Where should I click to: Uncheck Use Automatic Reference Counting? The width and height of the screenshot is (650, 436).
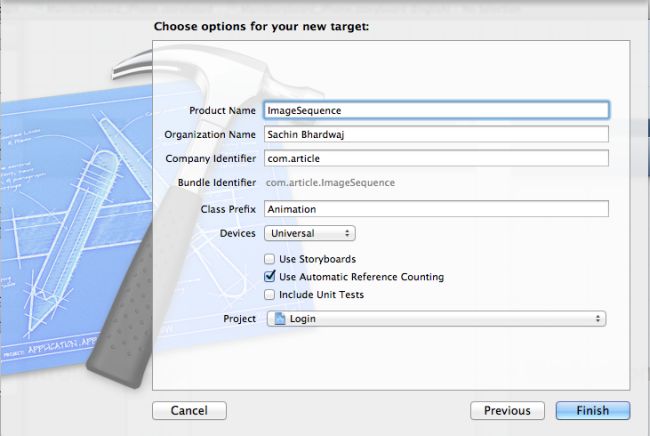269,277
